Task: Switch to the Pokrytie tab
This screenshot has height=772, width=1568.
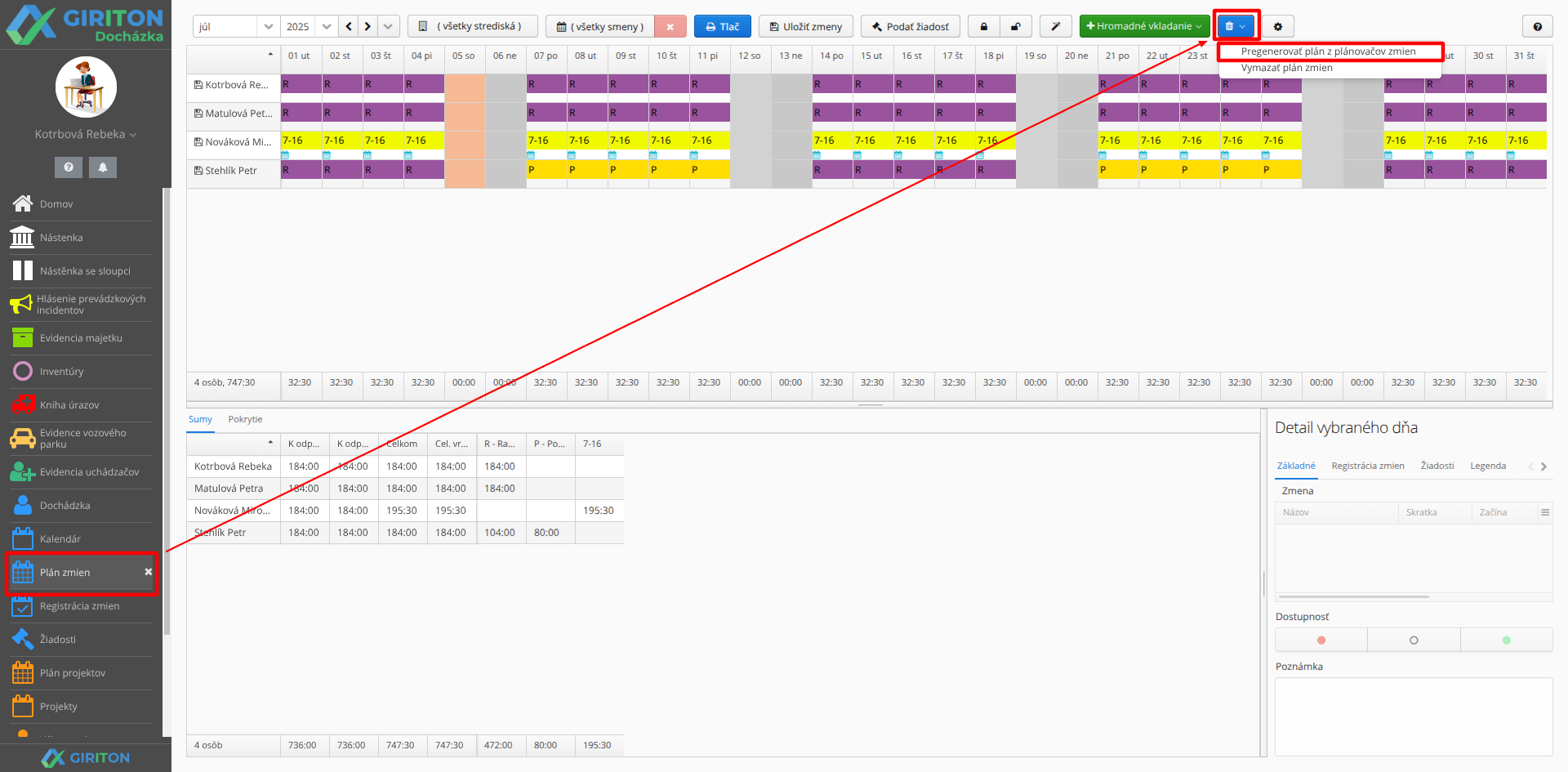Action: (x=245, y=419)
